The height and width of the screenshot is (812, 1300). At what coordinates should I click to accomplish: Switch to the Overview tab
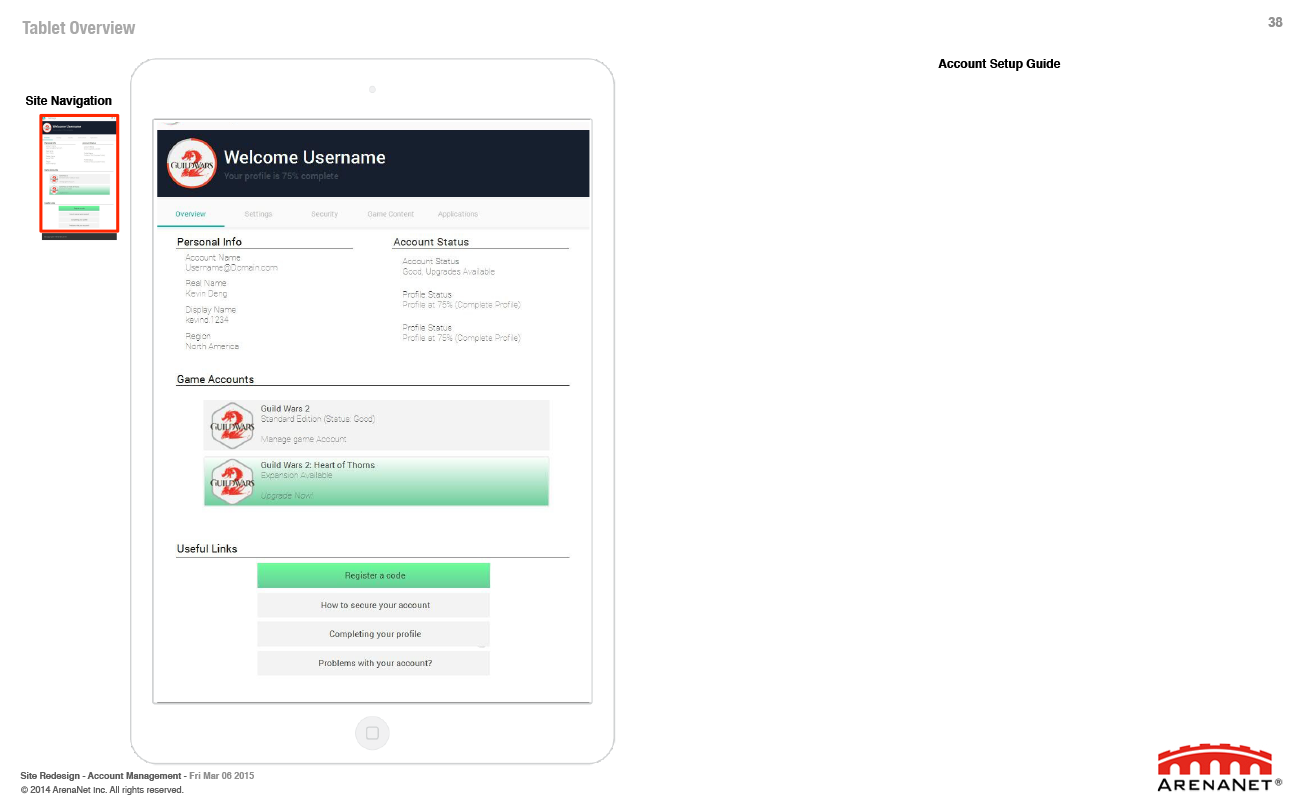[x=190, y=214]
